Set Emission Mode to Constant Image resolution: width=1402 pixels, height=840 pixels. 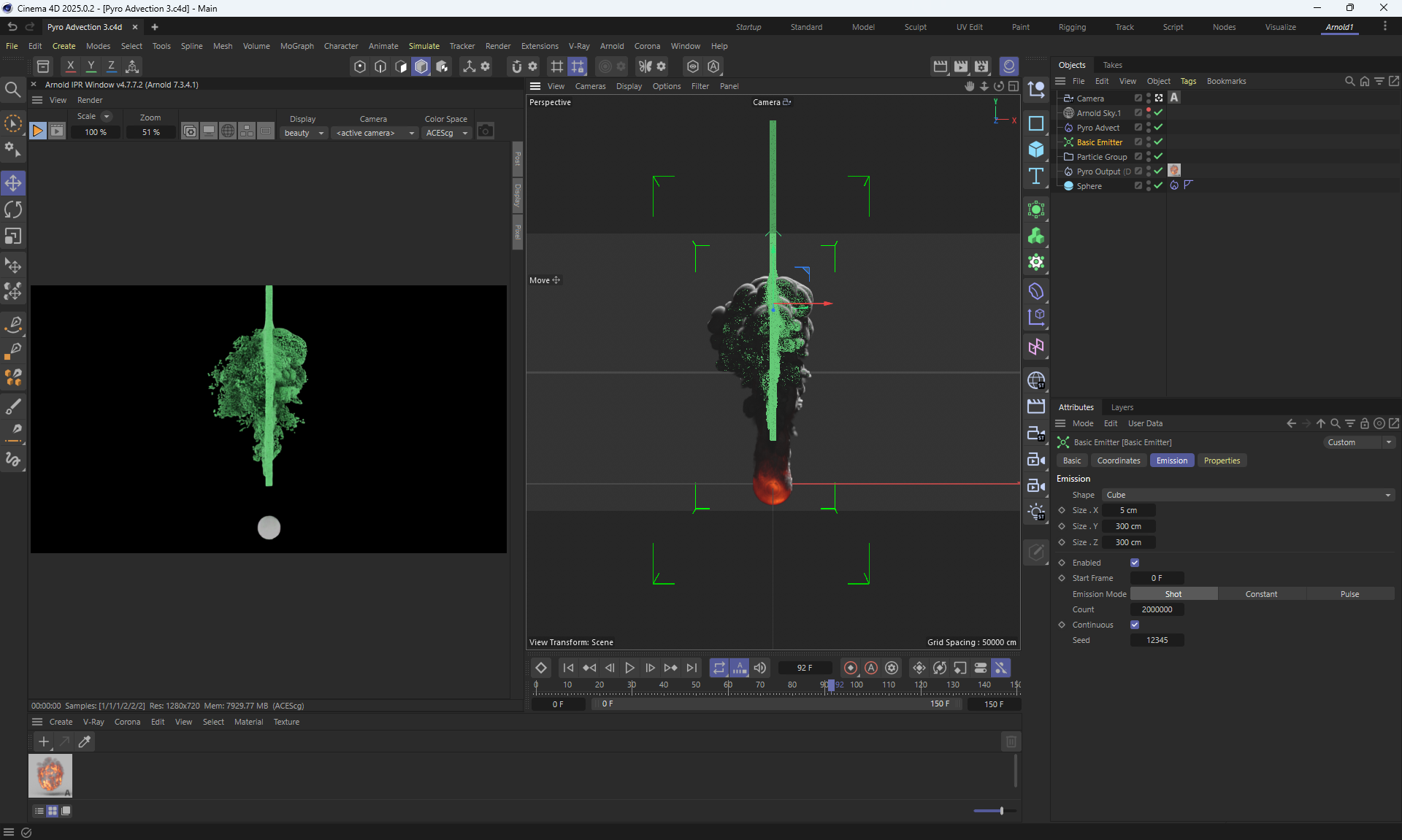click(x=1261, y=594)
